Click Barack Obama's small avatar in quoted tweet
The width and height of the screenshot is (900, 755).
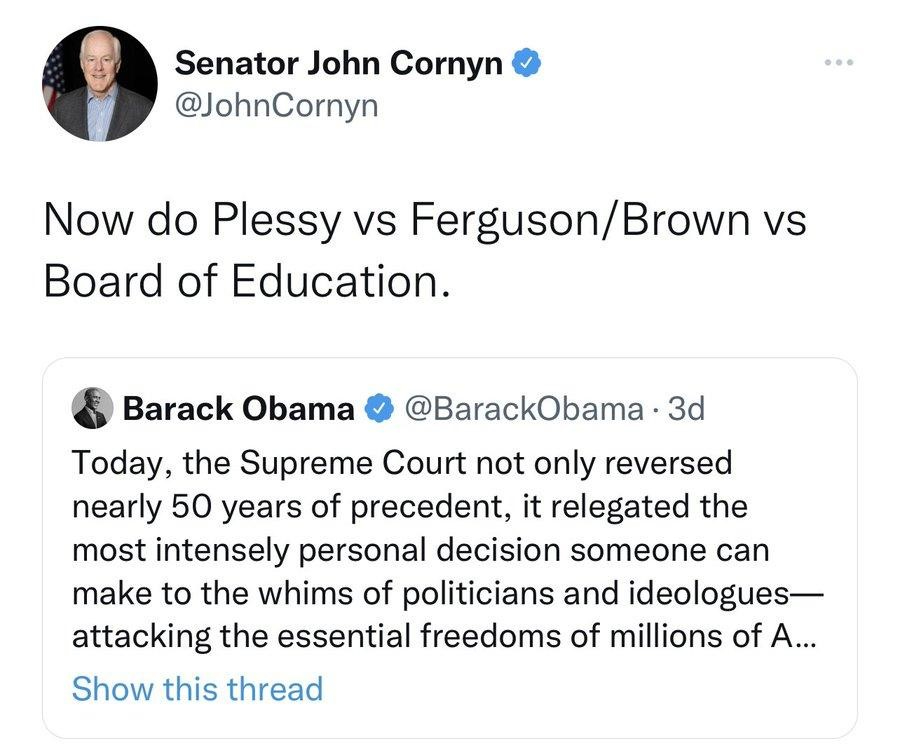pos(91,408)
